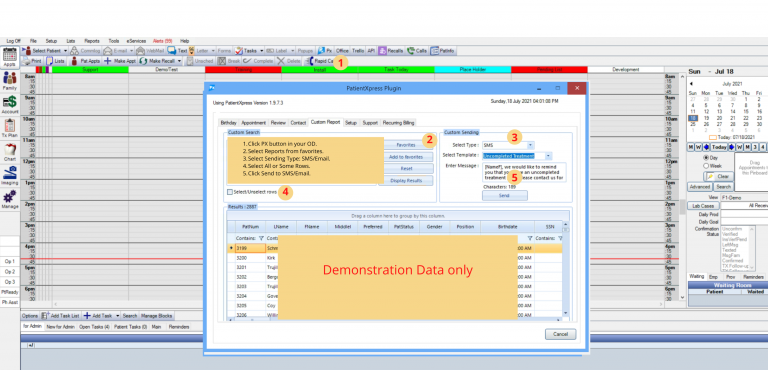Screen dimensions: 768x370
Task: Click the Today button under calendar
Action: 719,147
